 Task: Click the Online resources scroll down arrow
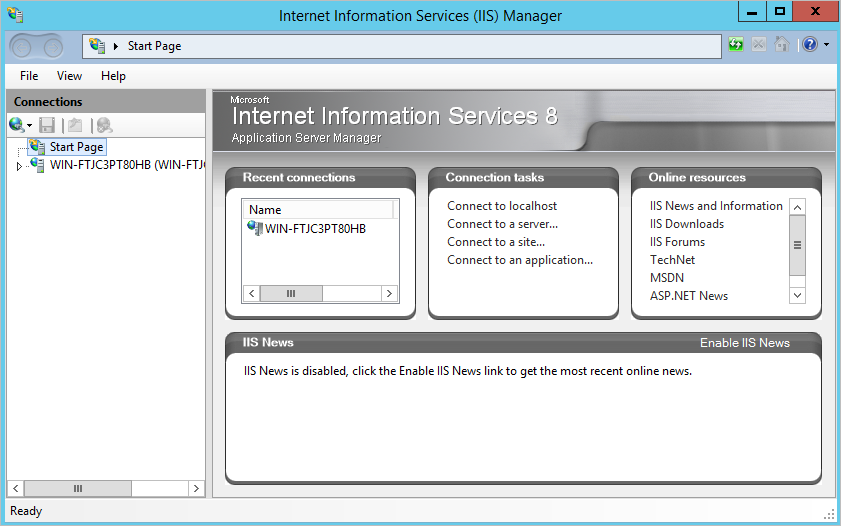[x=797, y=295]
